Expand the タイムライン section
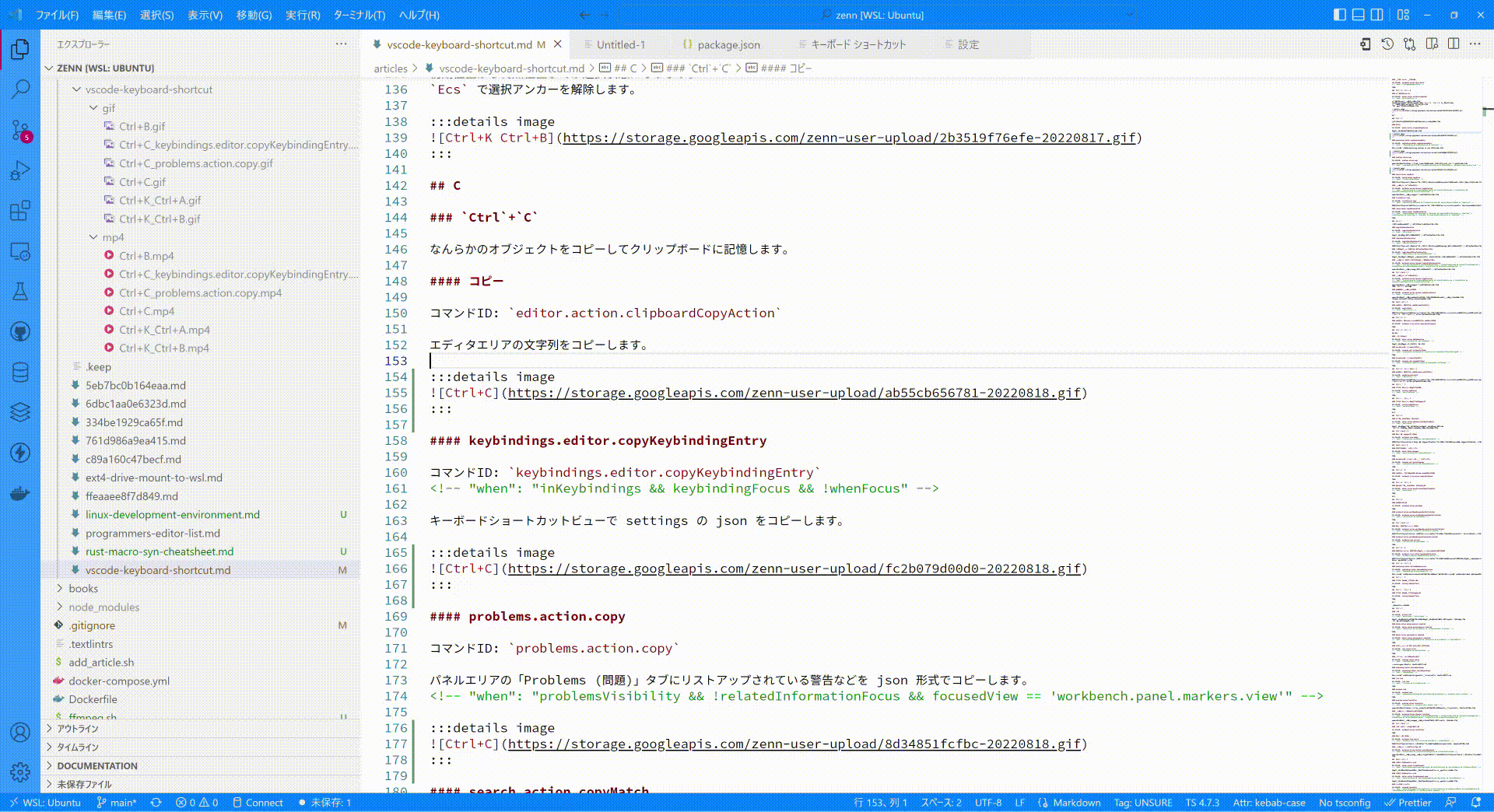 [201, 747]
